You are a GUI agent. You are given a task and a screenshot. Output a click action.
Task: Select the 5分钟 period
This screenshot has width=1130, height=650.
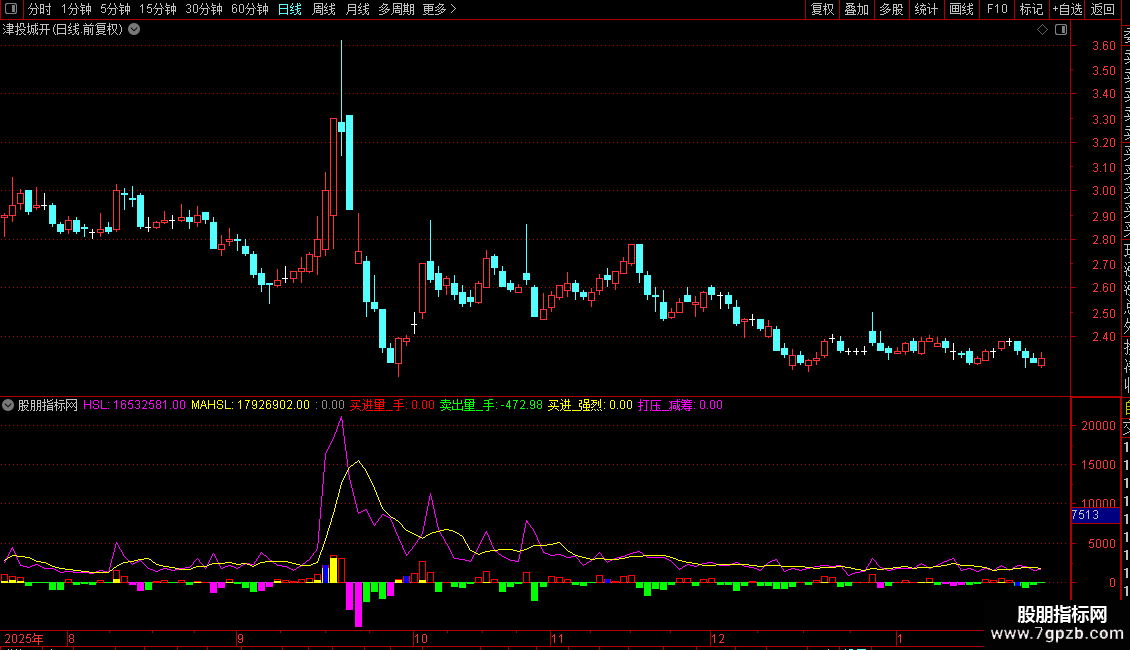(x=115, y=9)
